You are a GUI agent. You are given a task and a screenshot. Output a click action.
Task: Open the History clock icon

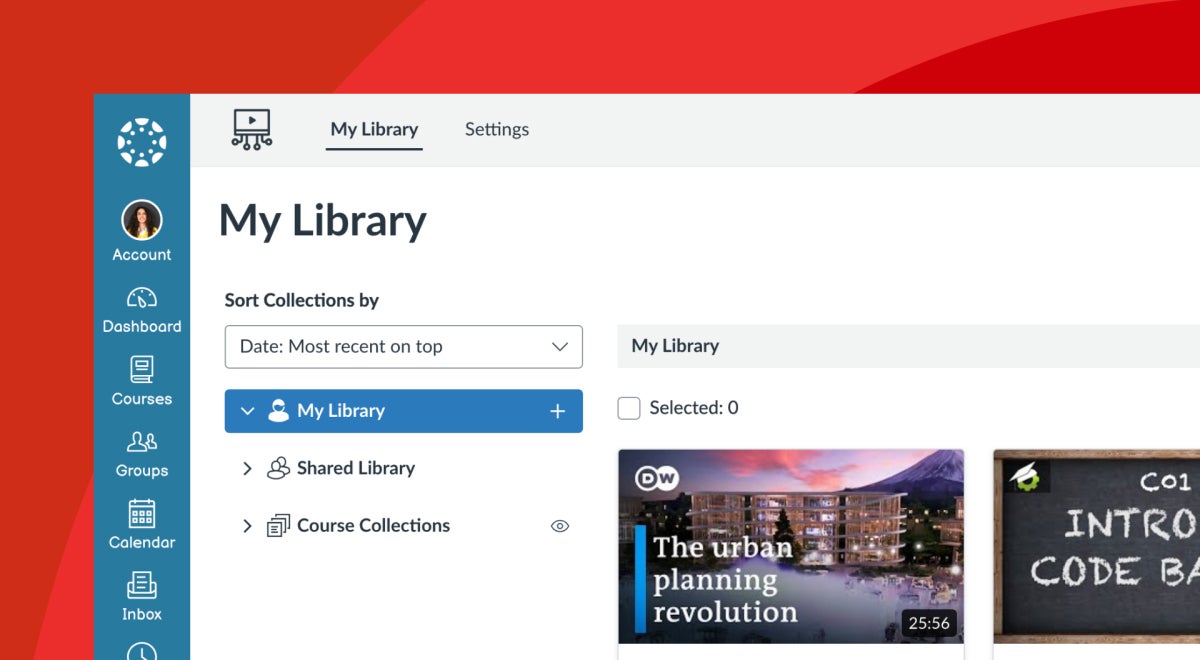coord(142,652)
